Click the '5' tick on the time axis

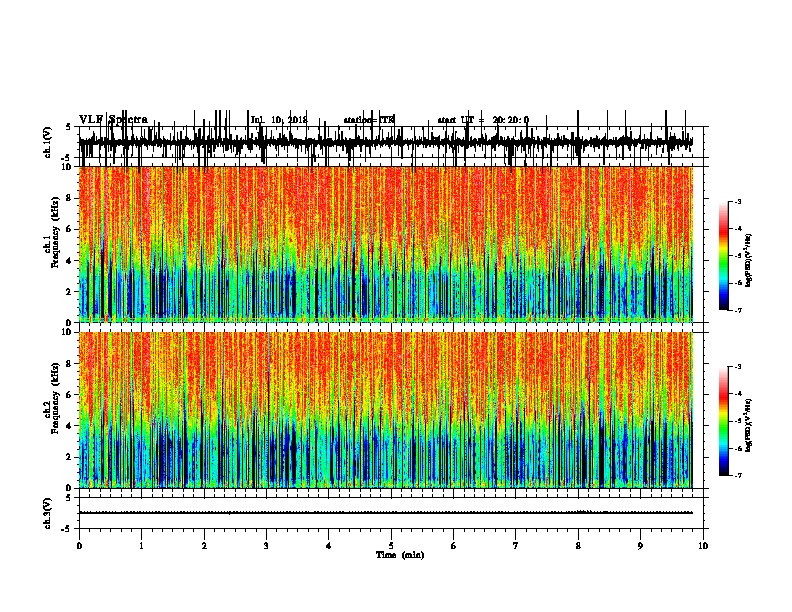[391, 546]
